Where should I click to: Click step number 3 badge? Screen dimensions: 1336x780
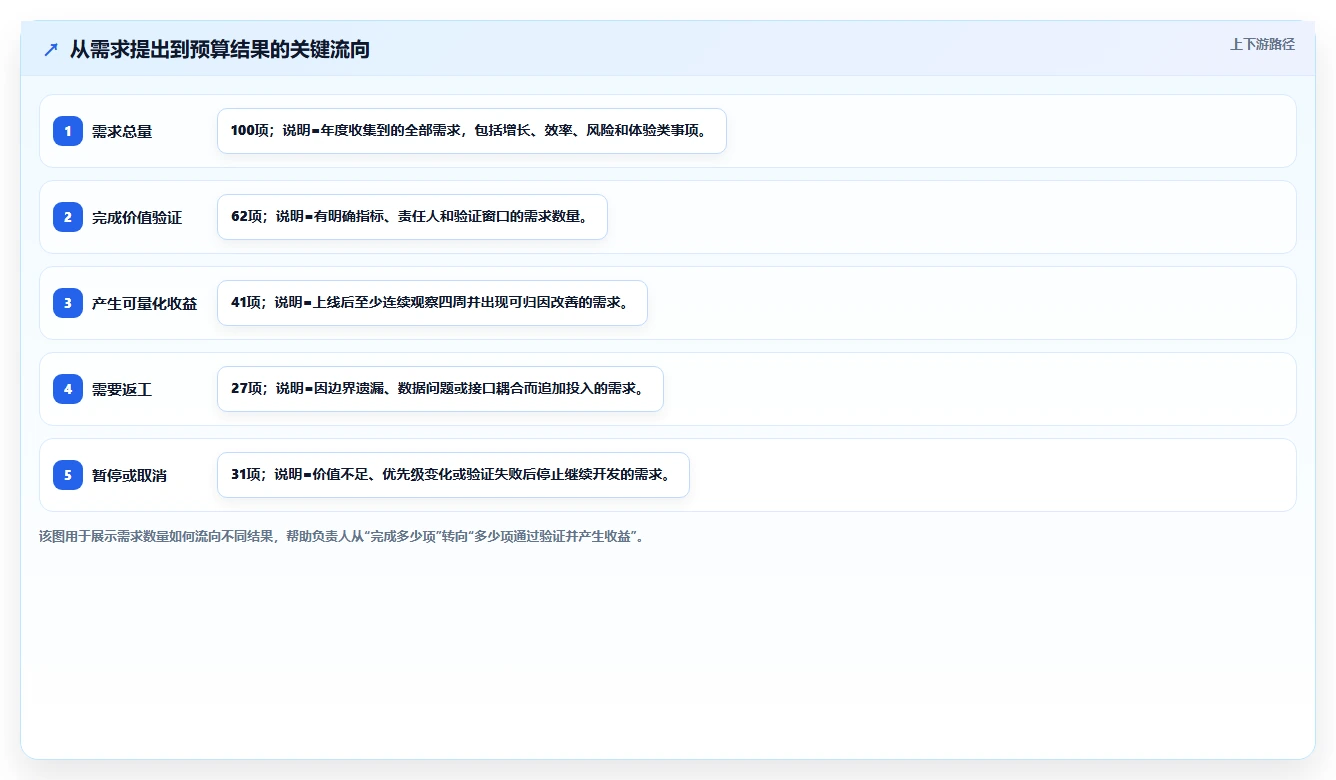(x=68, y=303)
